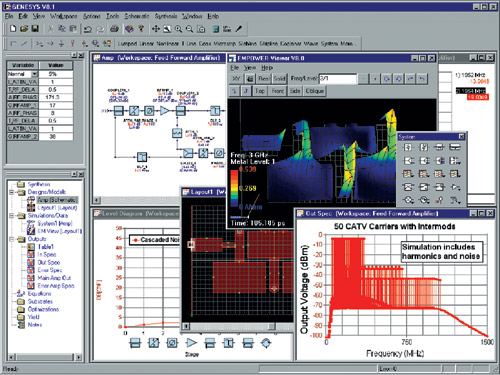Click the Undo arrow in main toolbar
The image size is (500, 375).
88,29
